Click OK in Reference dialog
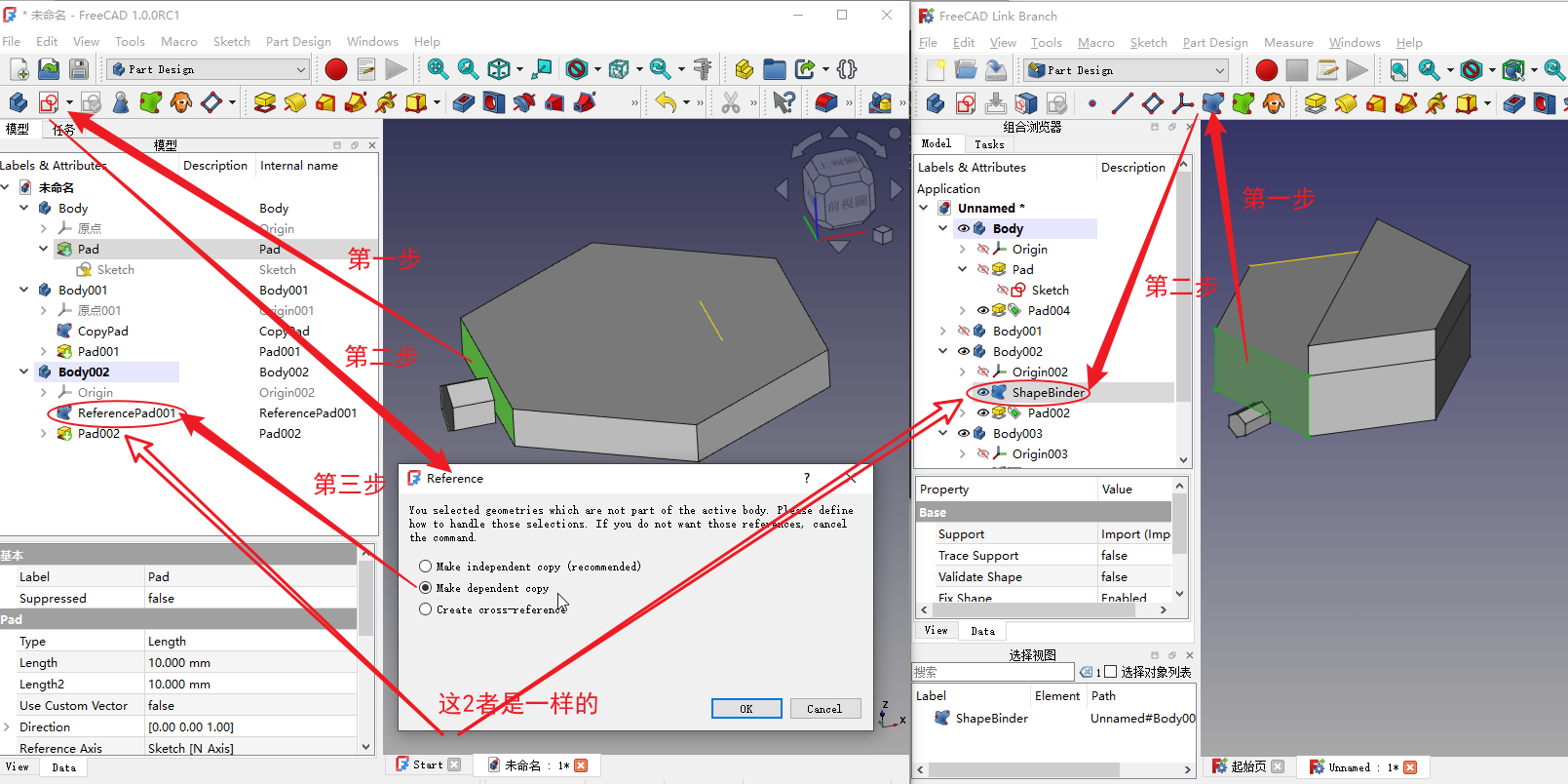 (x=746, y=709)
